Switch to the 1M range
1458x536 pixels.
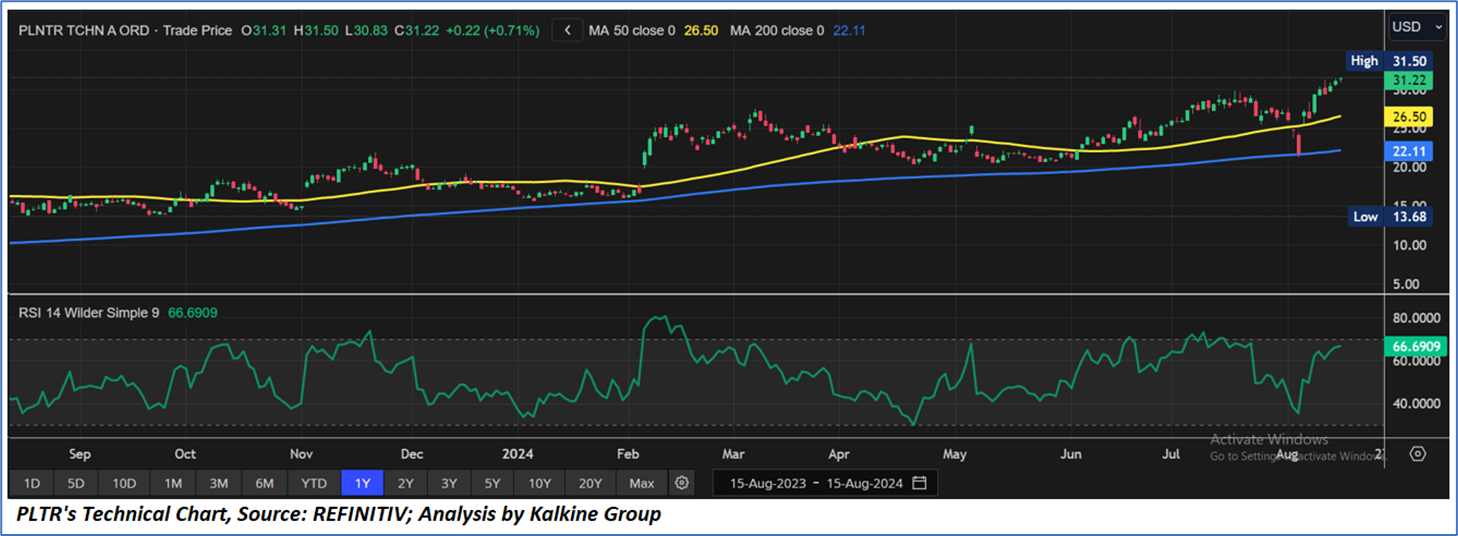[x=173, y=483]
